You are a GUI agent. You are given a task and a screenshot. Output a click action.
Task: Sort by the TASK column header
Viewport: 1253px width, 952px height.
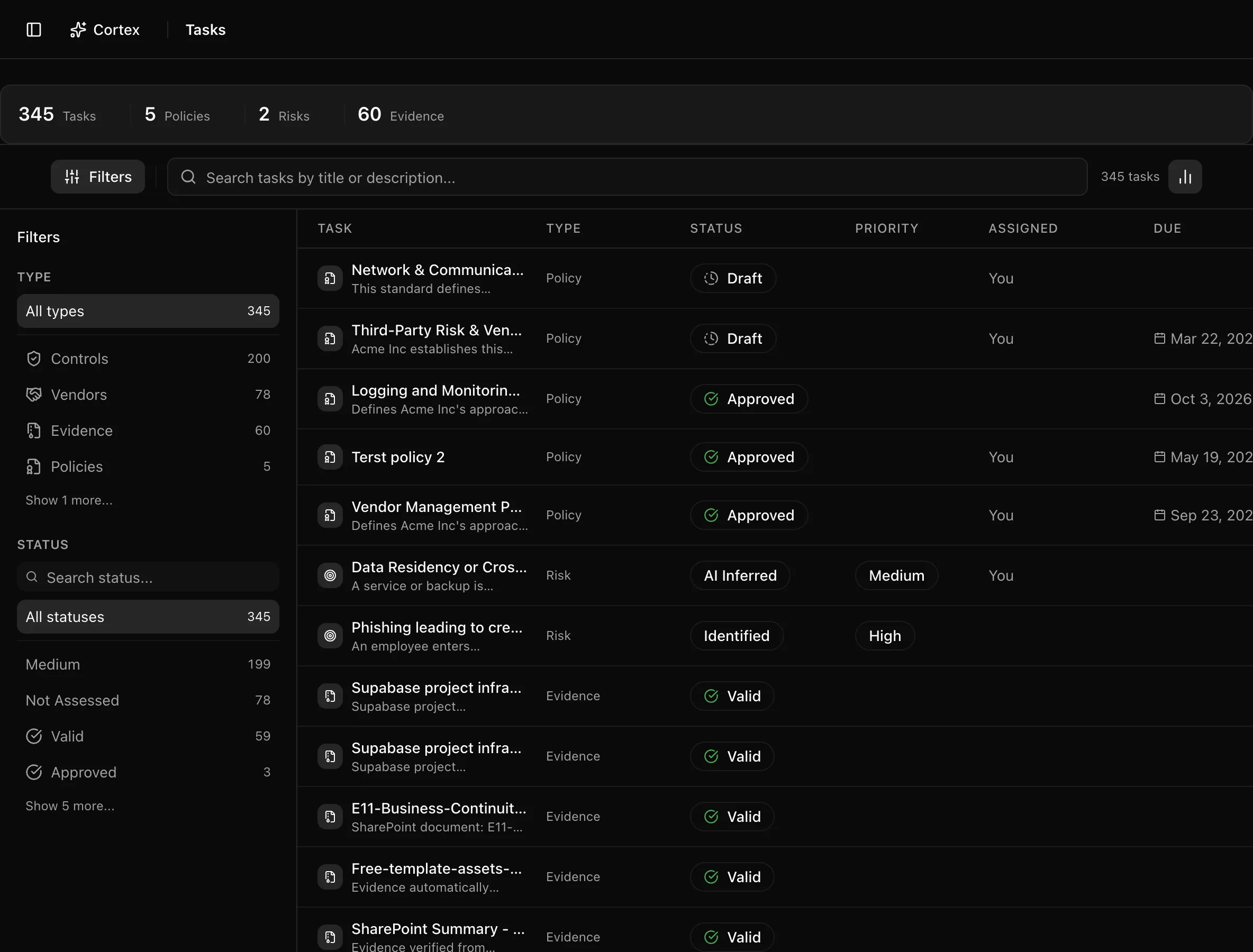coord(334,228)
